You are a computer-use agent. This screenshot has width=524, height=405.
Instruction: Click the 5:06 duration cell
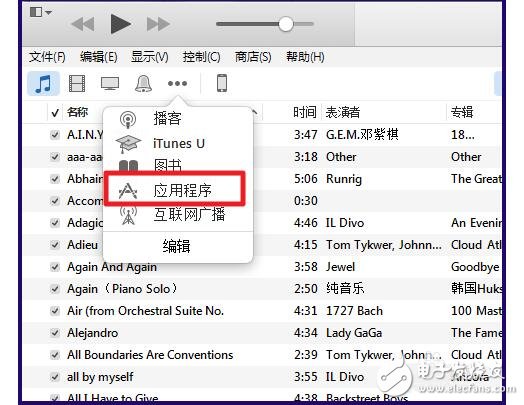[x=305, y=179]
